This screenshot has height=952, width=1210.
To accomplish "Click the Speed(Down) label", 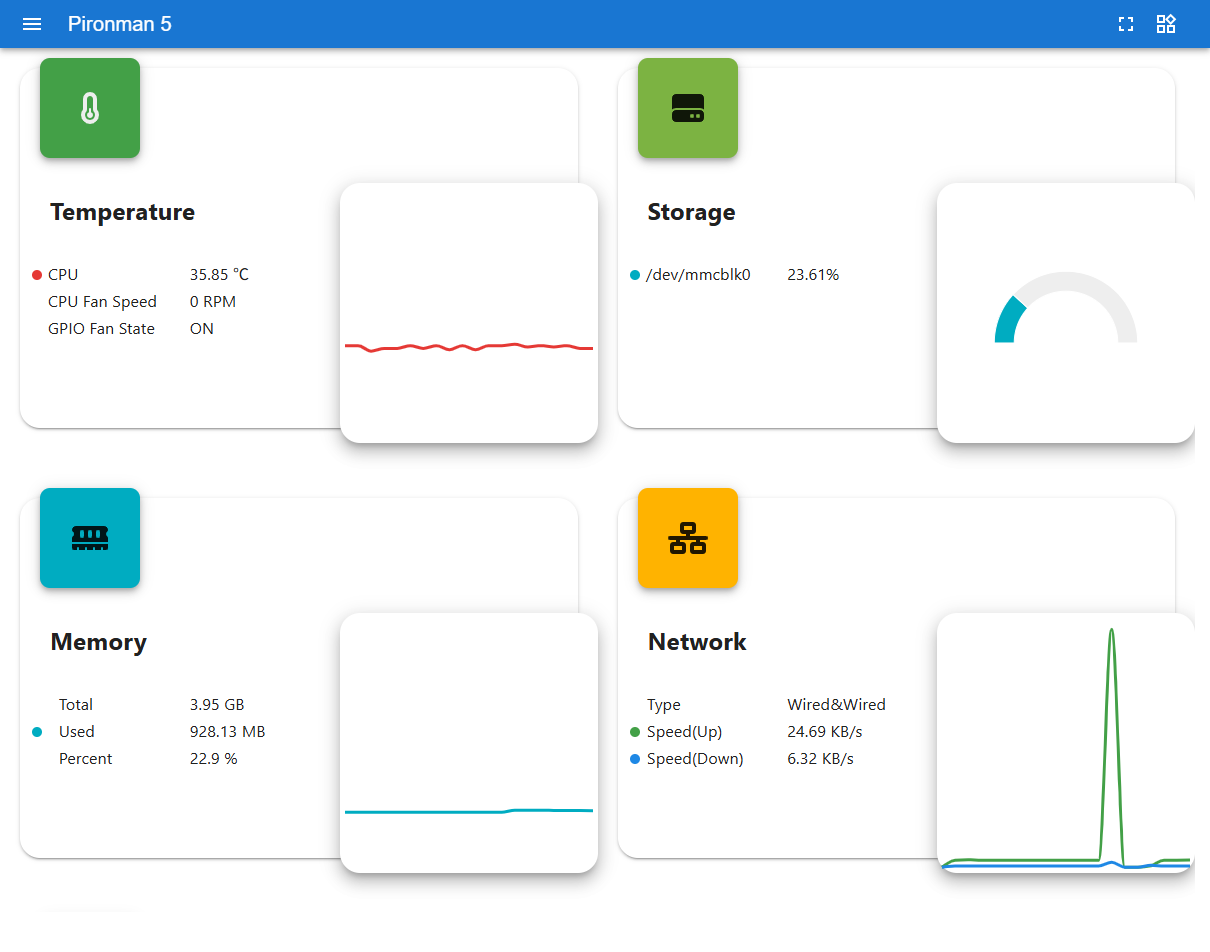I will 695,758.
